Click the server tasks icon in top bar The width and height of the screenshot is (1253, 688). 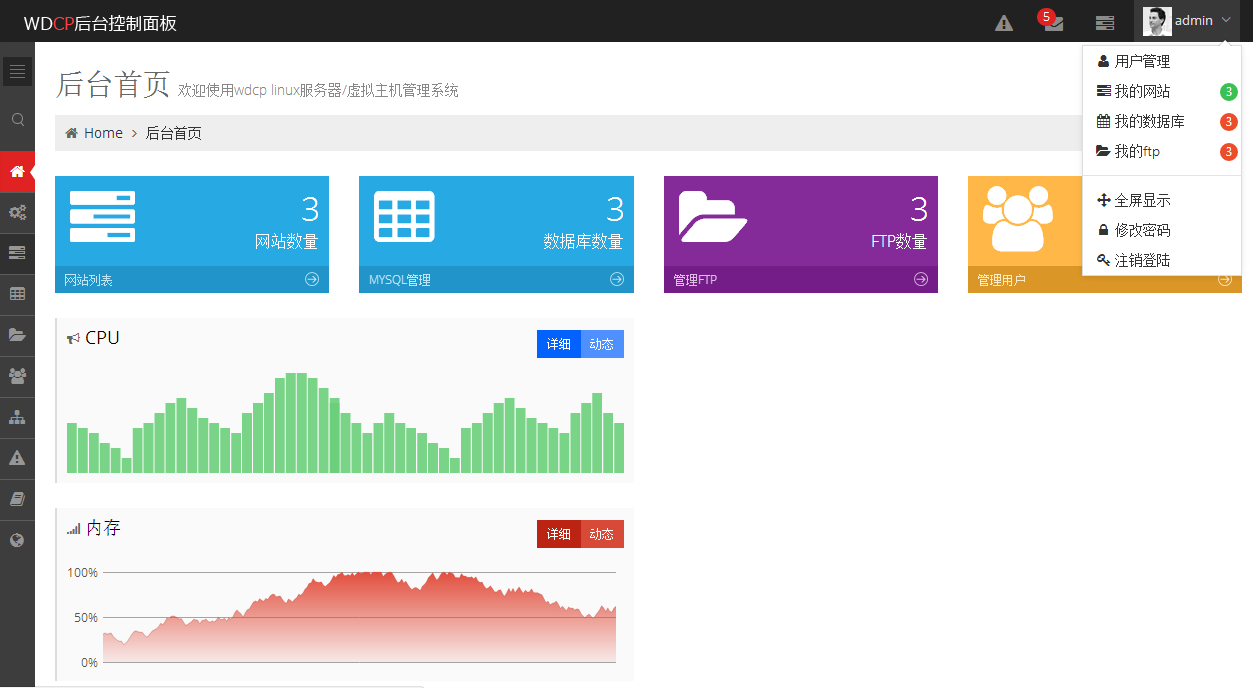pos(1105,22)
